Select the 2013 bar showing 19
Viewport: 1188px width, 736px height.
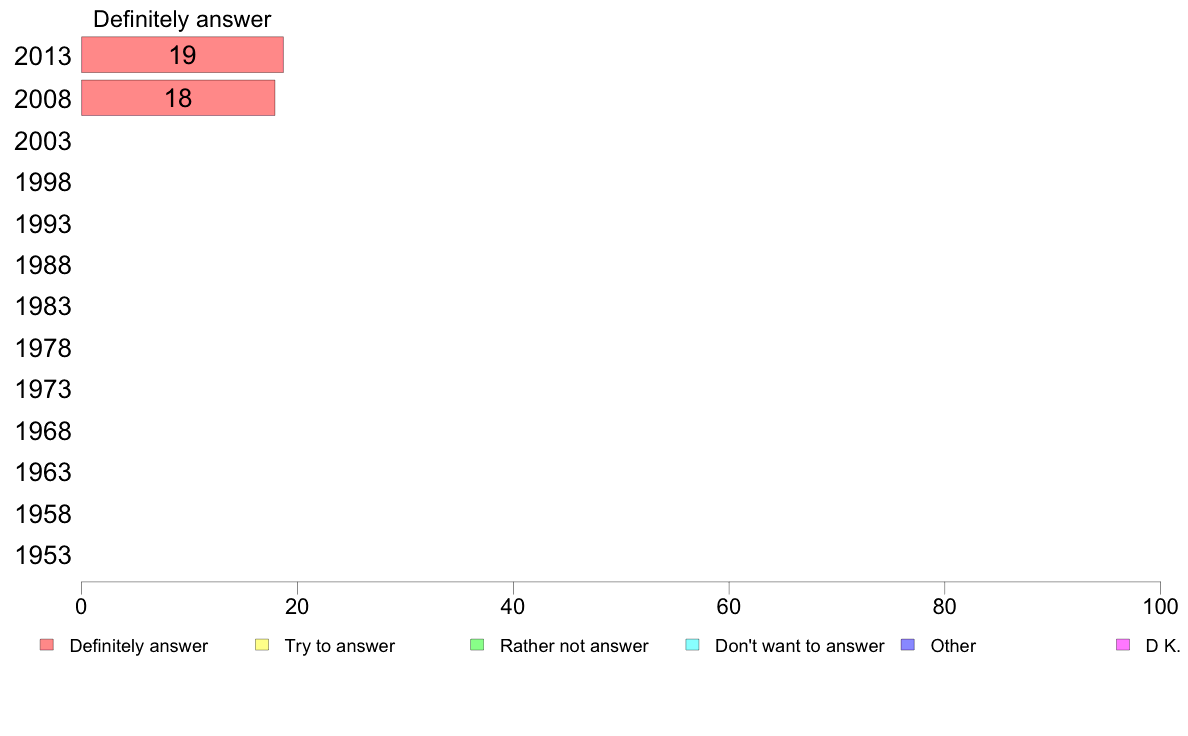coord(182,55)
